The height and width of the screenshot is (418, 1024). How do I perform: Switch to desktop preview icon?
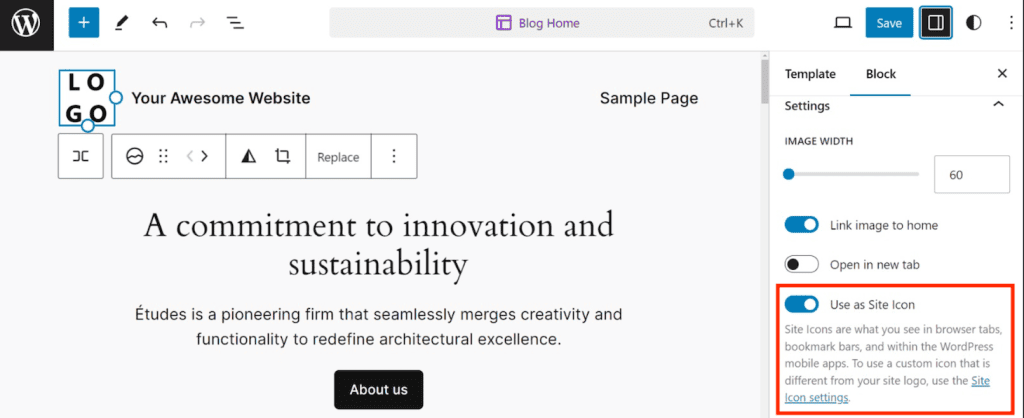[843, 23]
